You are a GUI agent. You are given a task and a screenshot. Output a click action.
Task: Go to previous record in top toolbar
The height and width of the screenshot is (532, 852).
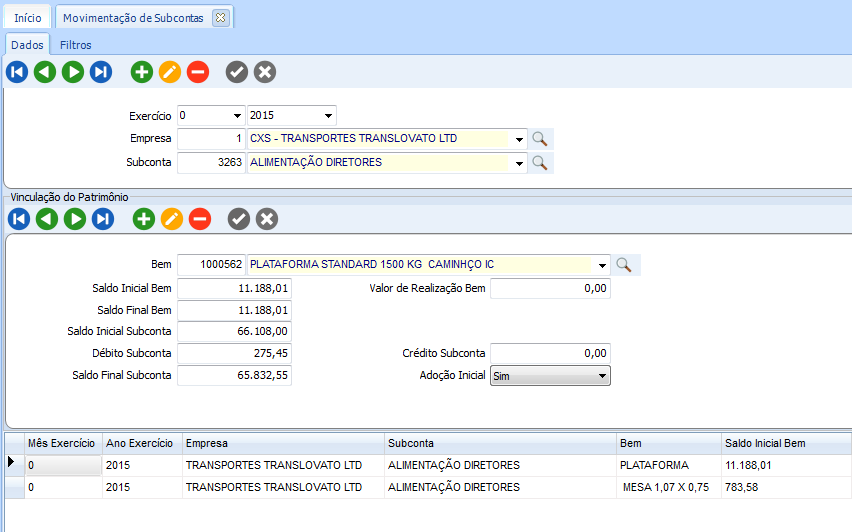45,72
